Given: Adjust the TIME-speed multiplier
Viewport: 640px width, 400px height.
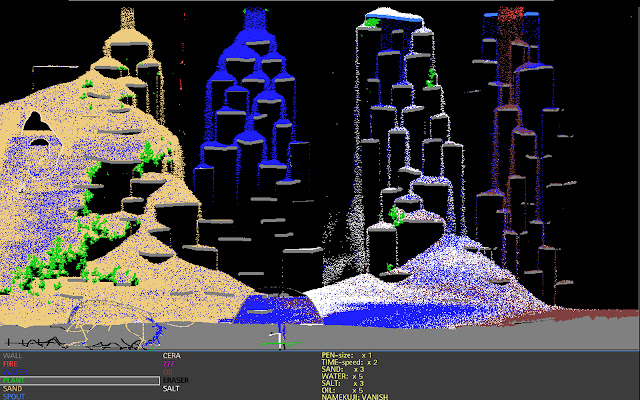Looking at the screenshot, I should point(349,362).
